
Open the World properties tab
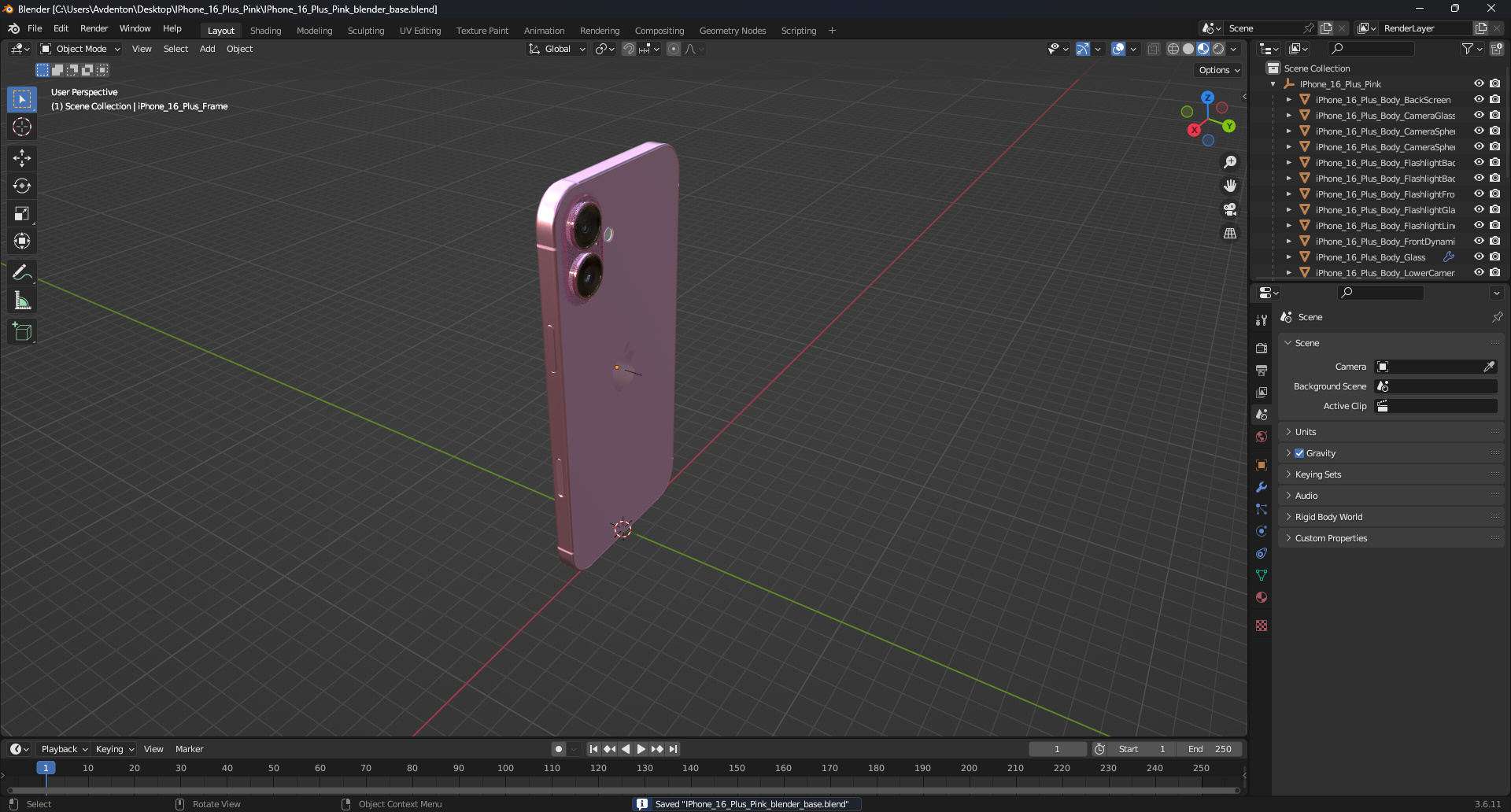(x=1262, y=437)
